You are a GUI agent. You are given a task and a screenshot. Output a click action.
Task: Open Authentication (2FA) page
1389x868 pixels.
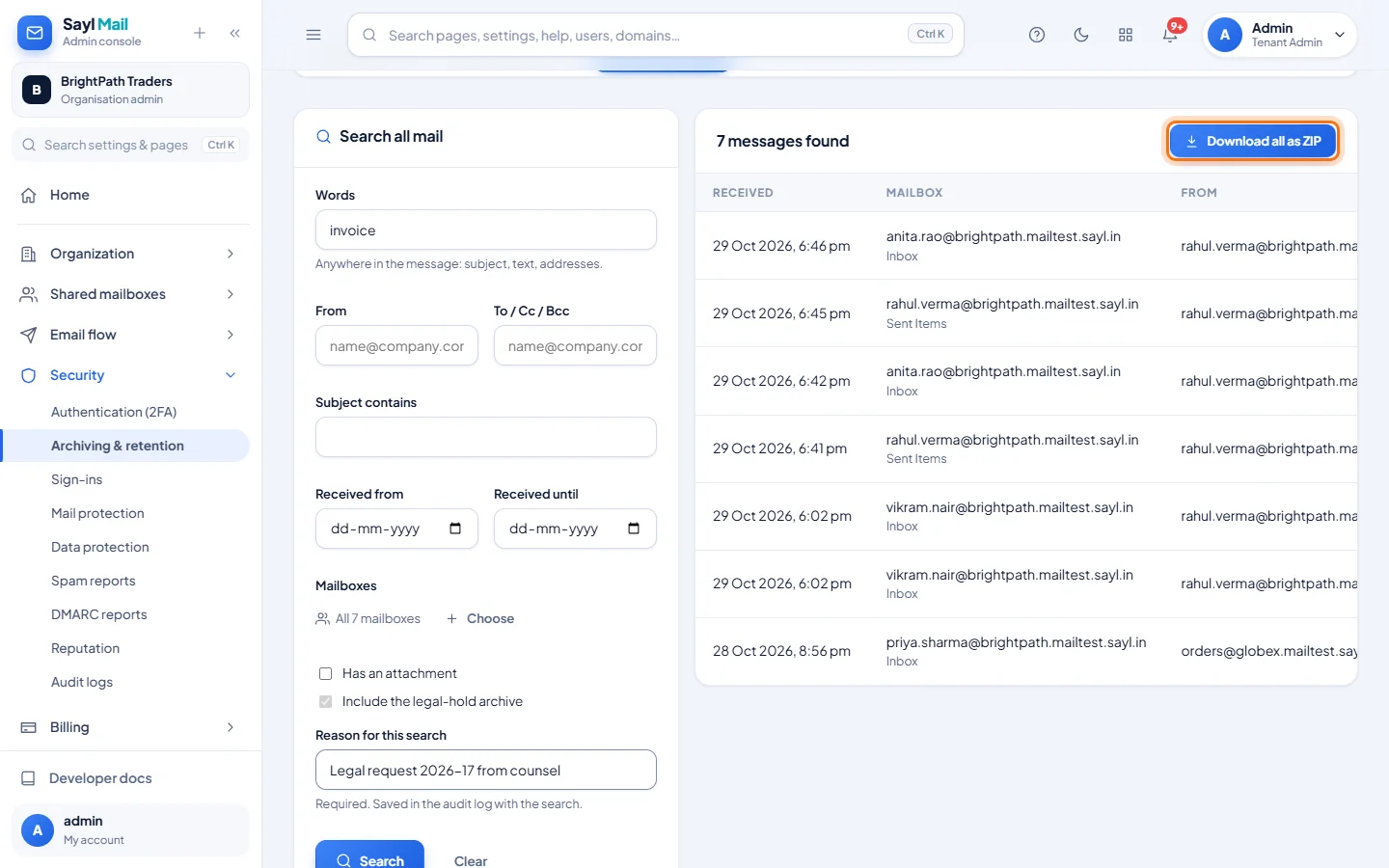tap(114, 412)
